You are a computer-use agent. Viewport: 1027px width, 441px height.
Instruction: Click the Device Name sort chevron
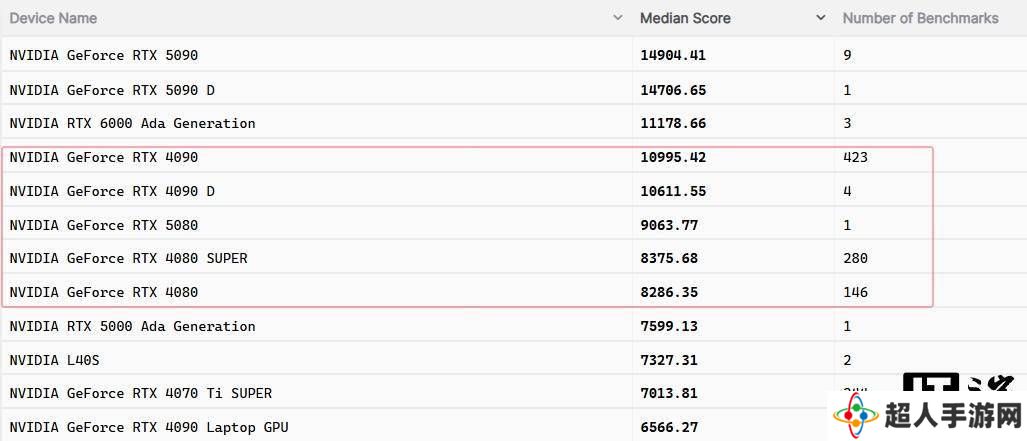[x=617, y=18]
